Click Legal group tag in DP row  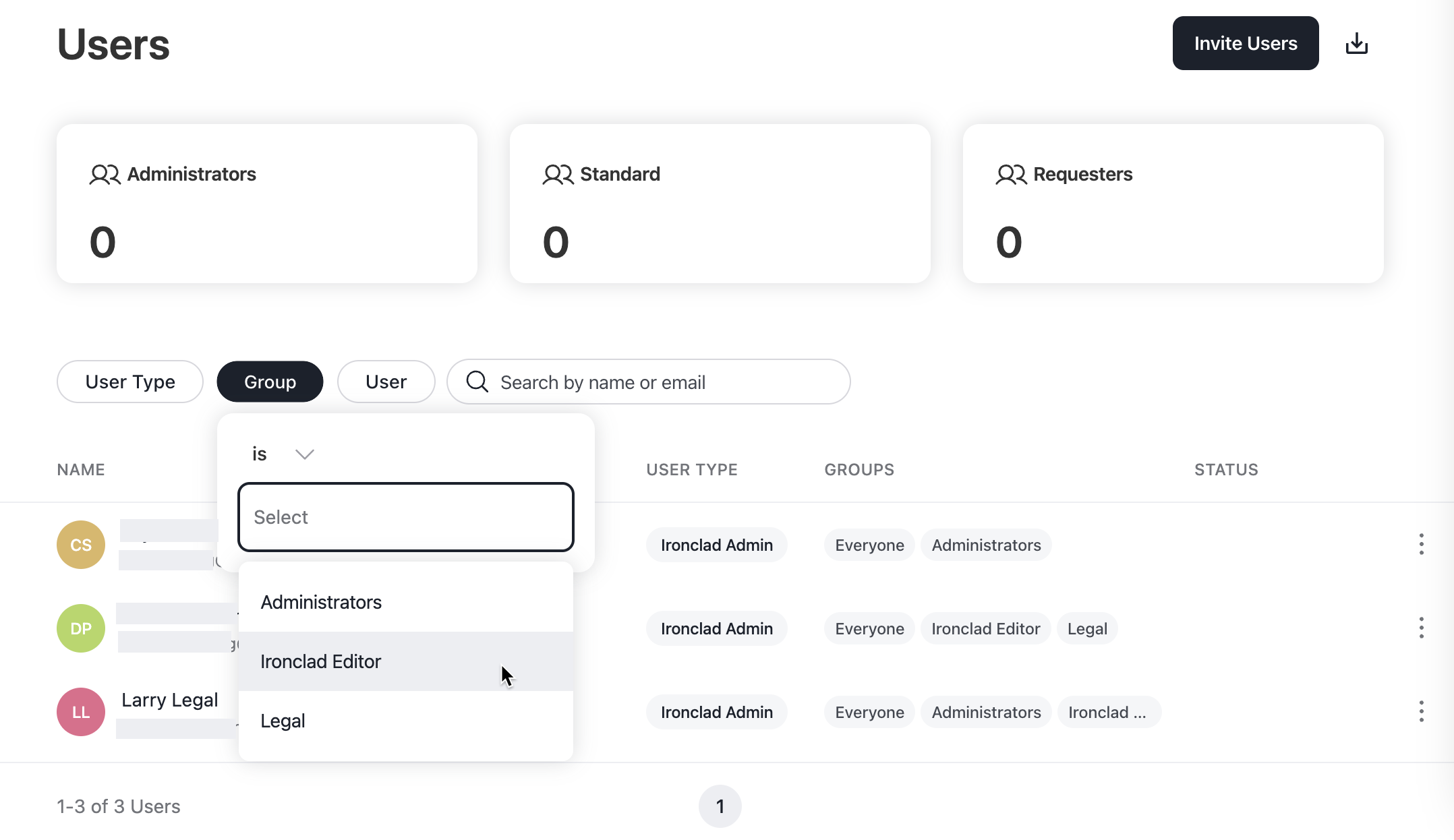(x=1087, y=628)
